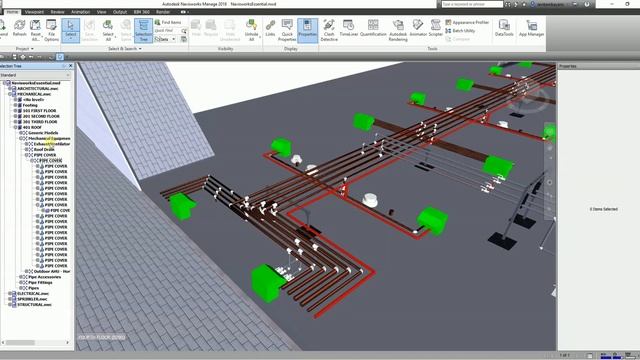
Task: Open the Standard dropdown in Selection Tree
Action: pos(36,75)
